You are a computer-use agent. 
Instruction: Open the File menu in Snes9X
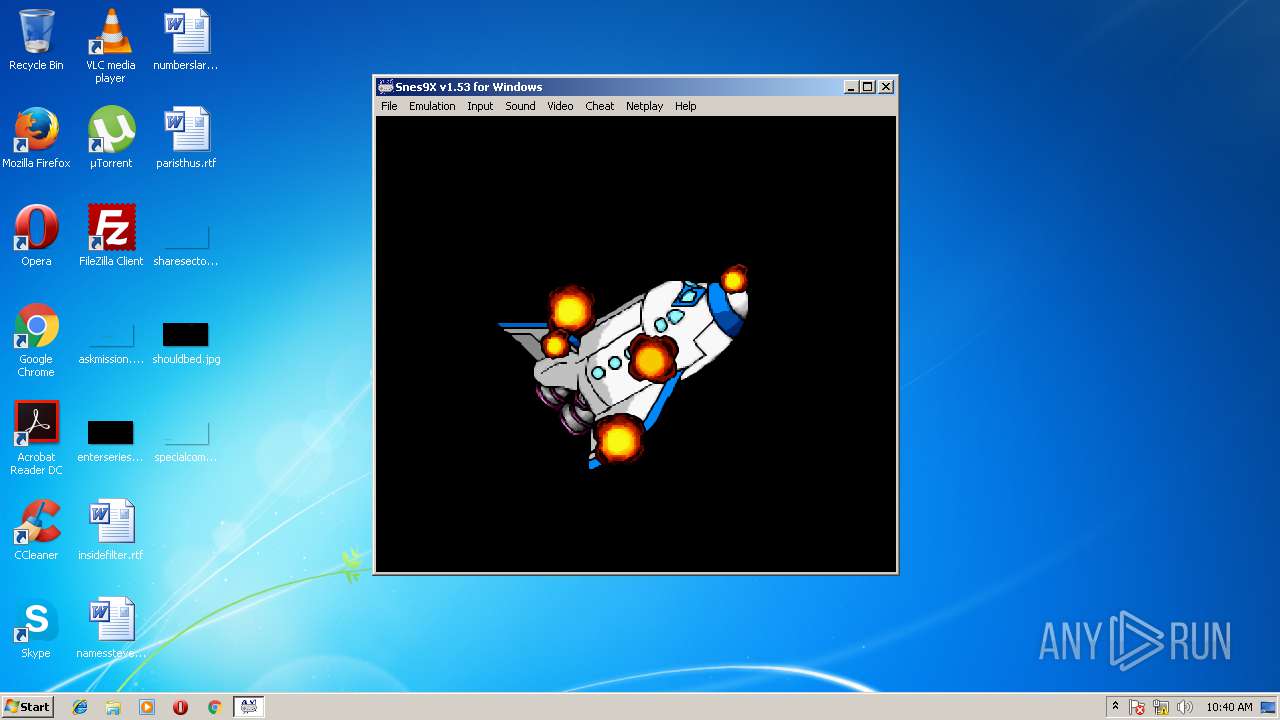point(389,106)
